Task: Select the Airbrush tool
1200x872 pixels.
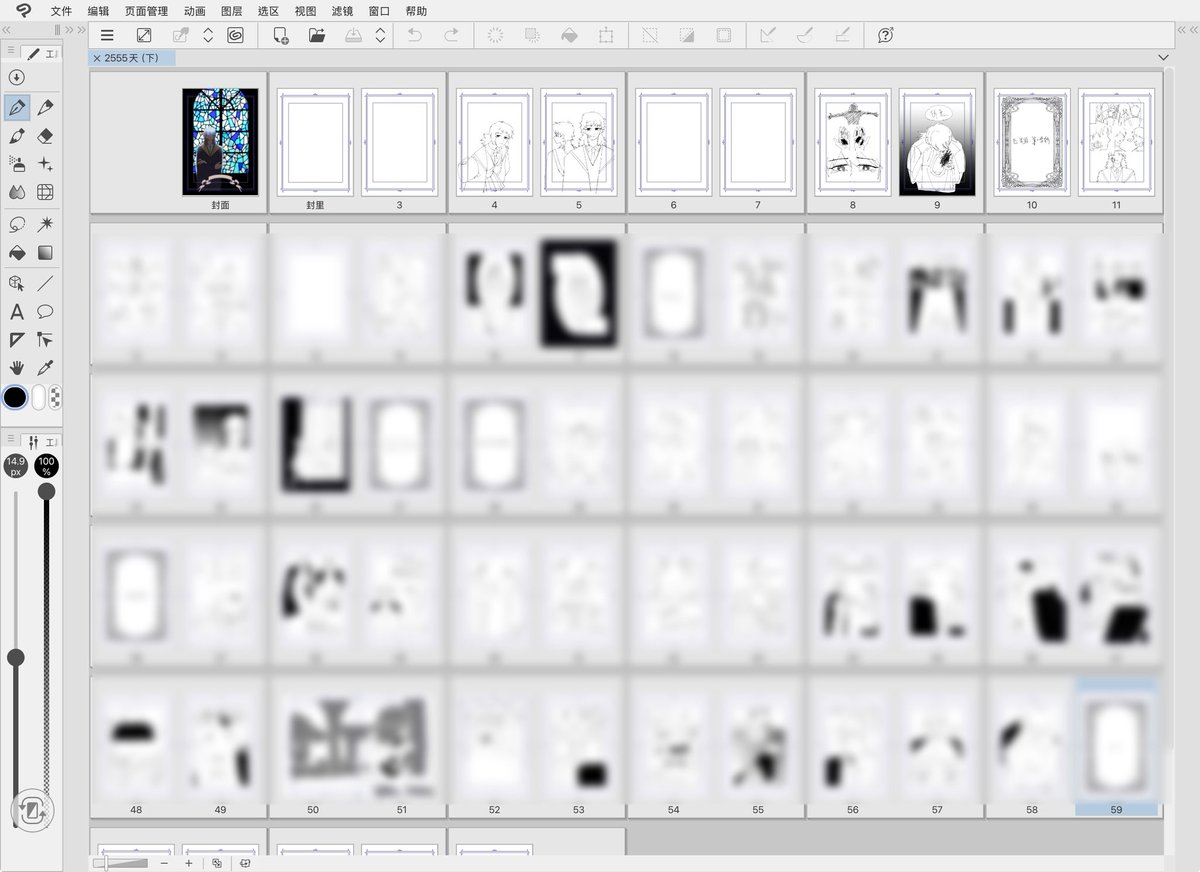Action: coord(16,163)
